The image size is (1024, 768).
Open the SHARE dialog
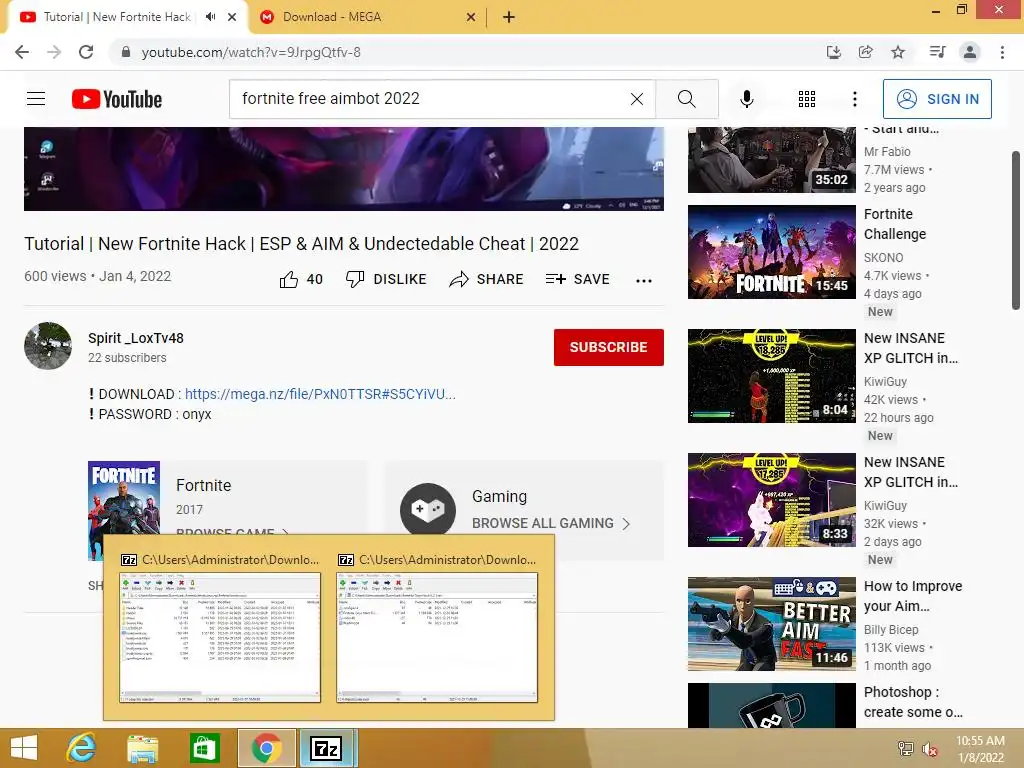[x=487, y=280]
